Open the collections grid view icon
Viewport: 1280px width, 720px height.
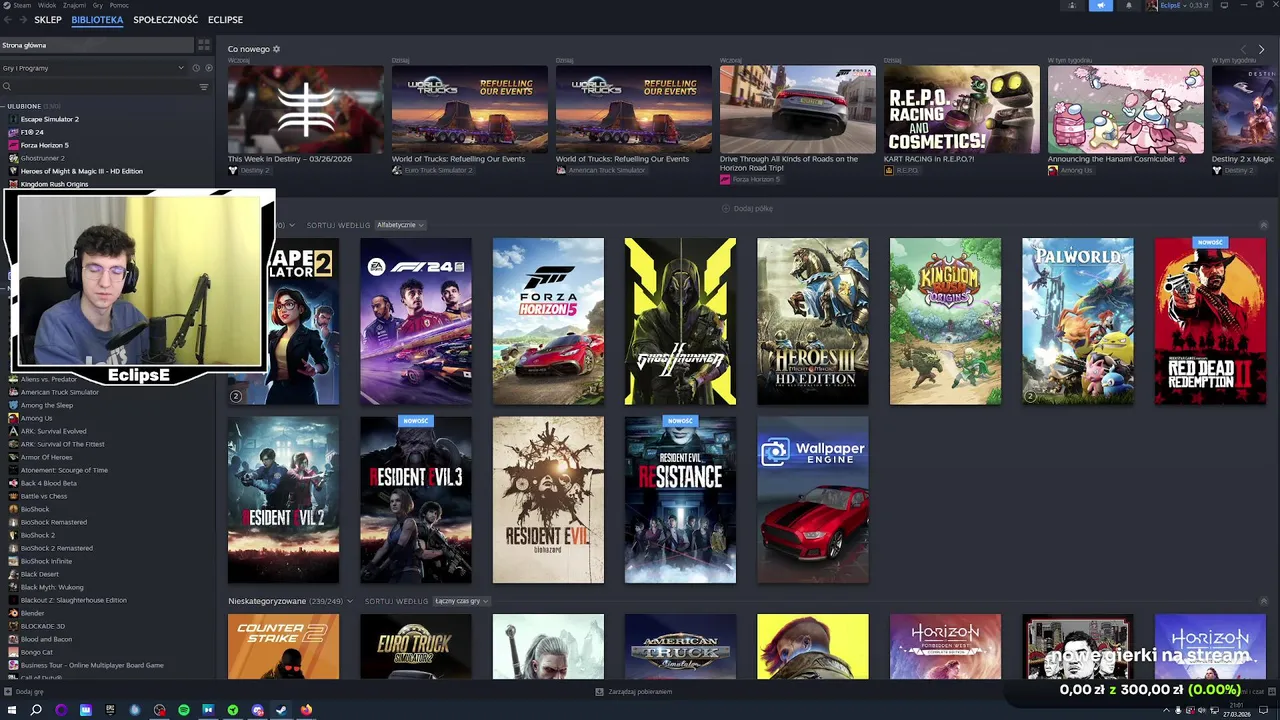pos(204,45)
